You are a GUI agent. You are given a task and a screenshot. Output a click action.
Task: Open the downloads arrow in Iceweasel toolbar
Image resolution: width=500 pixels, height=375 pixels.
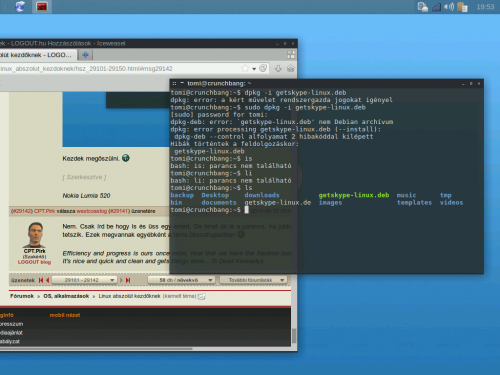(x=278, y=69)
